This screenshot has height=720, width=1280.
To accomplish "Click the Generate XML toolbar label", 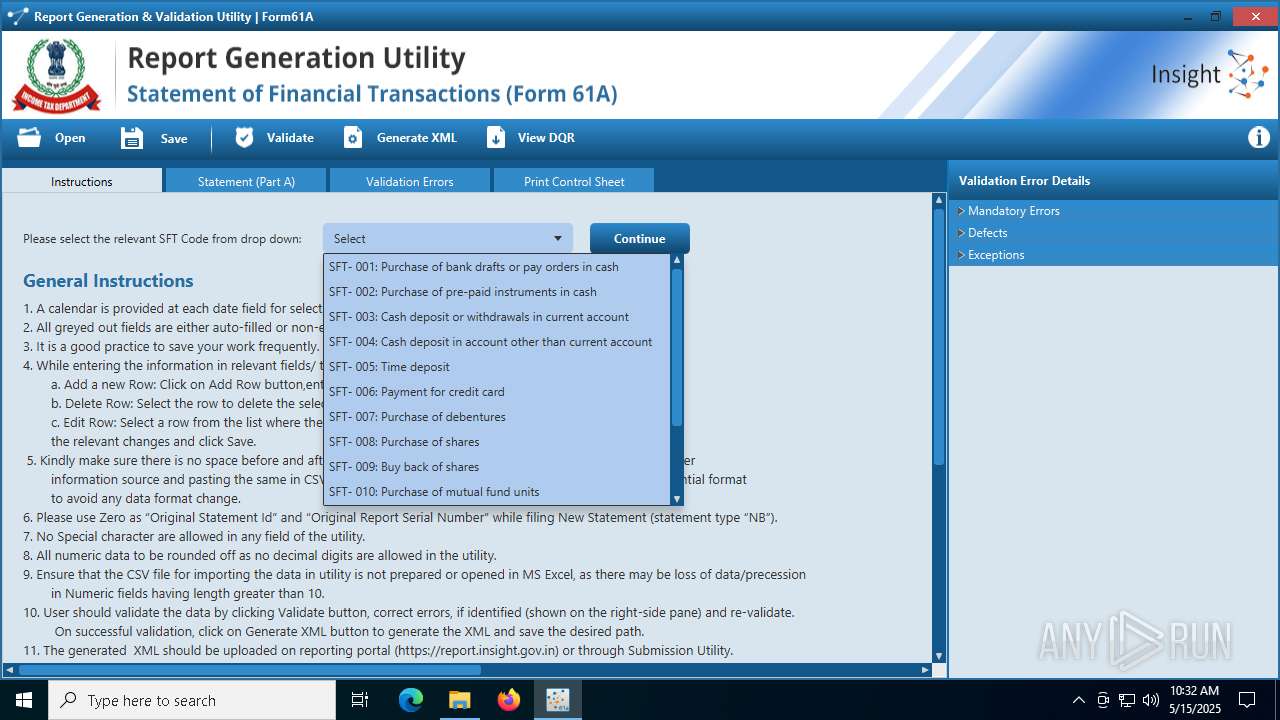I will pos(417,138).
